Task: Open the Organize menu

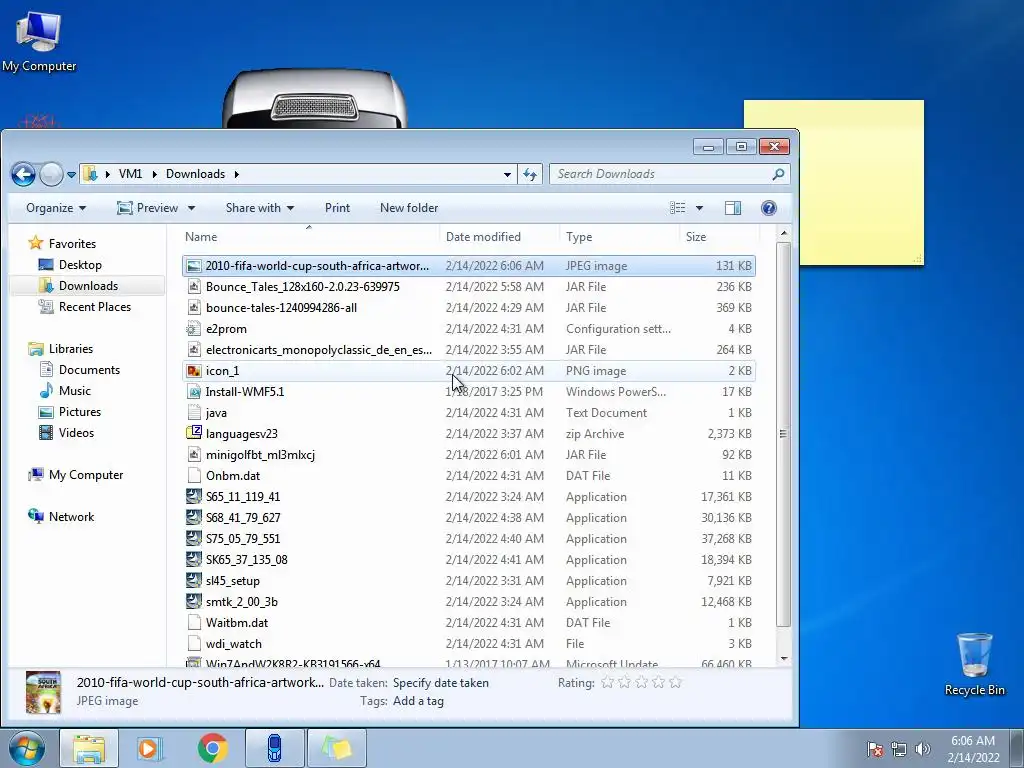Action: click(x=56, y=208)
